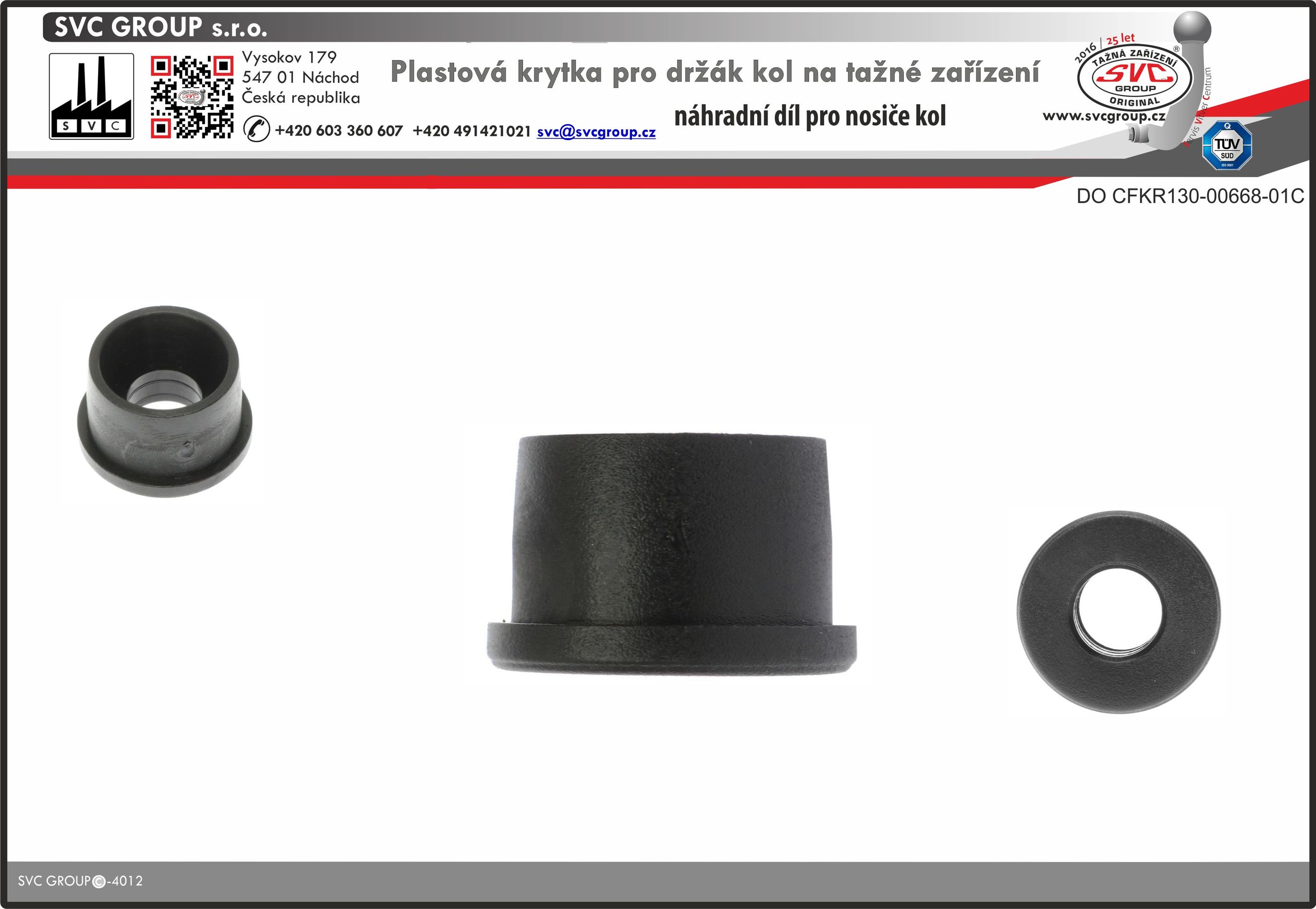
Task: Click the SVC GROUP-4012 footer text
Action: 80,881
